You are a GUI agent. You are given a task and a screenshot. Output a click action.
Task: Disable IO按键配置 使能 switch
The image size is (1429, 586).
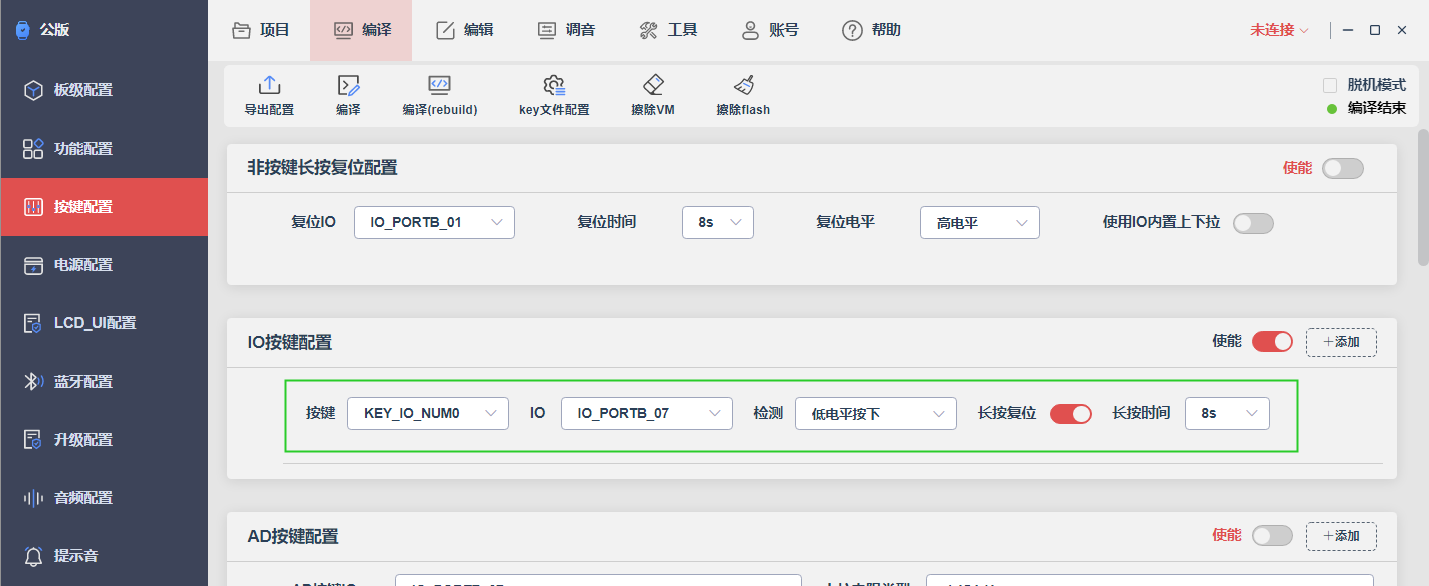point(1272,342)
